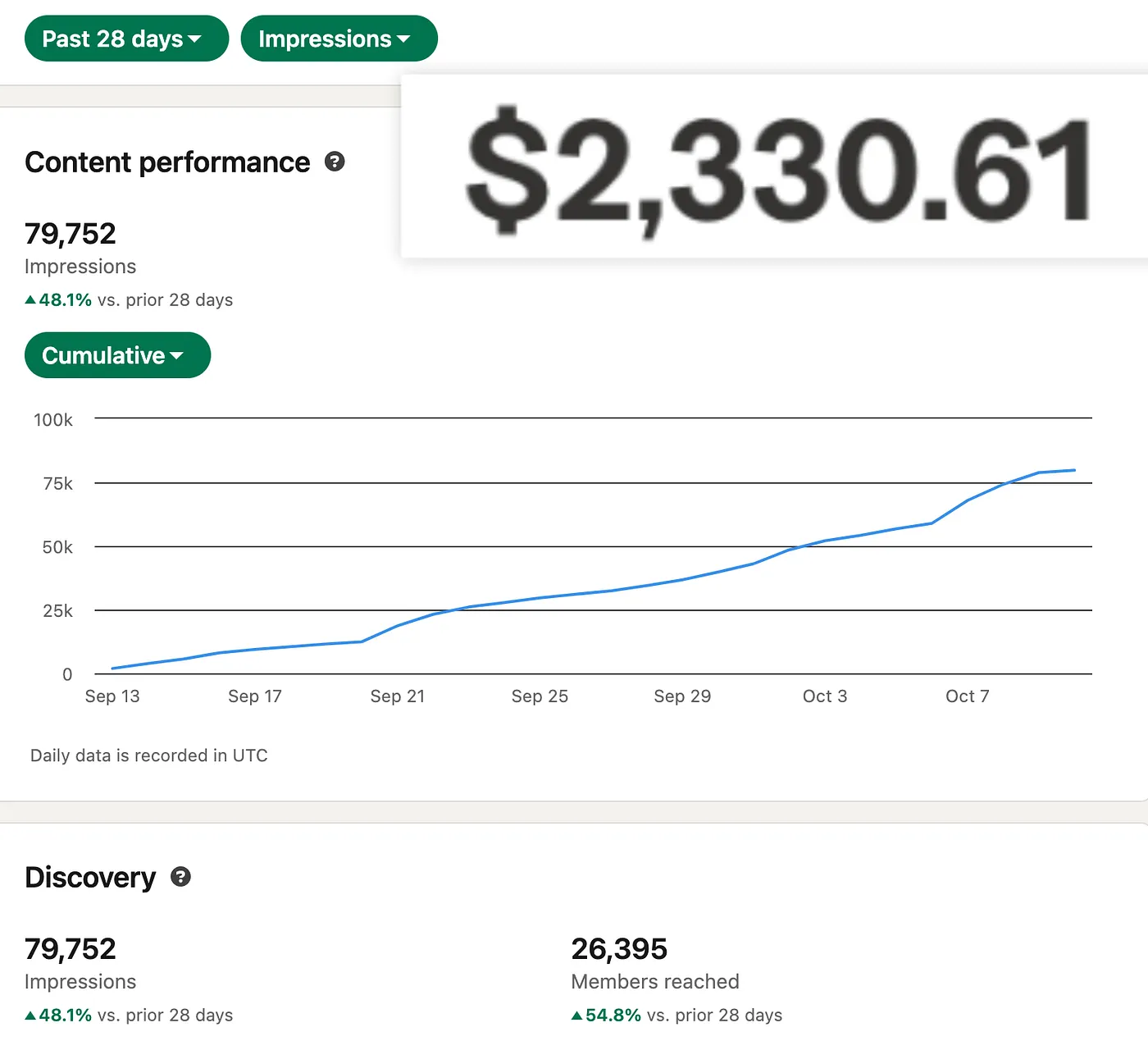Click the Daily data is recorded in UTC note
This screenshot has height=1050, width=1148.
click(x=149, y=756)
